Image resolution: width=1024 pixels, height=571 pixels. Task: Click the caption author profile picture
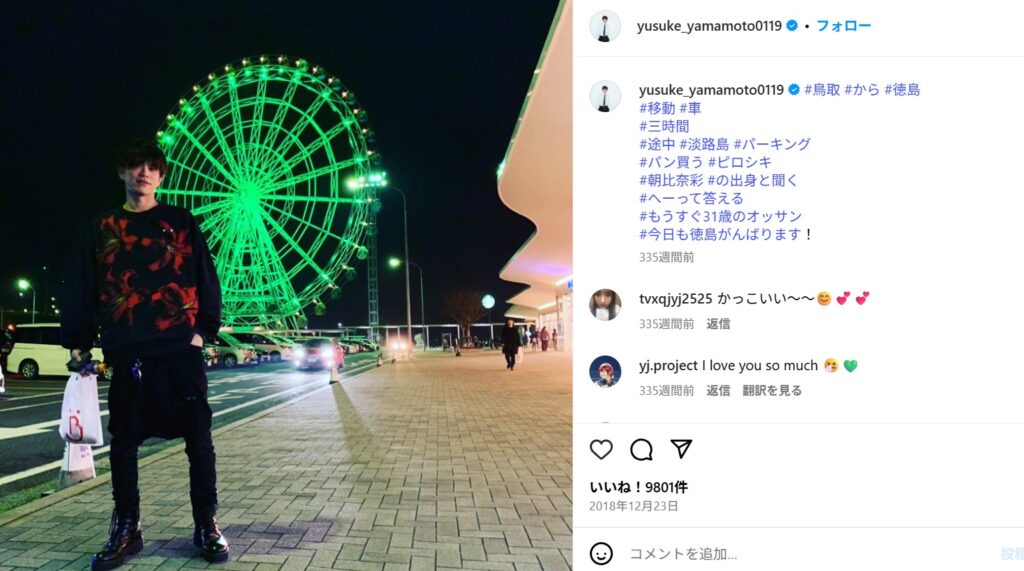pos(605,96)
